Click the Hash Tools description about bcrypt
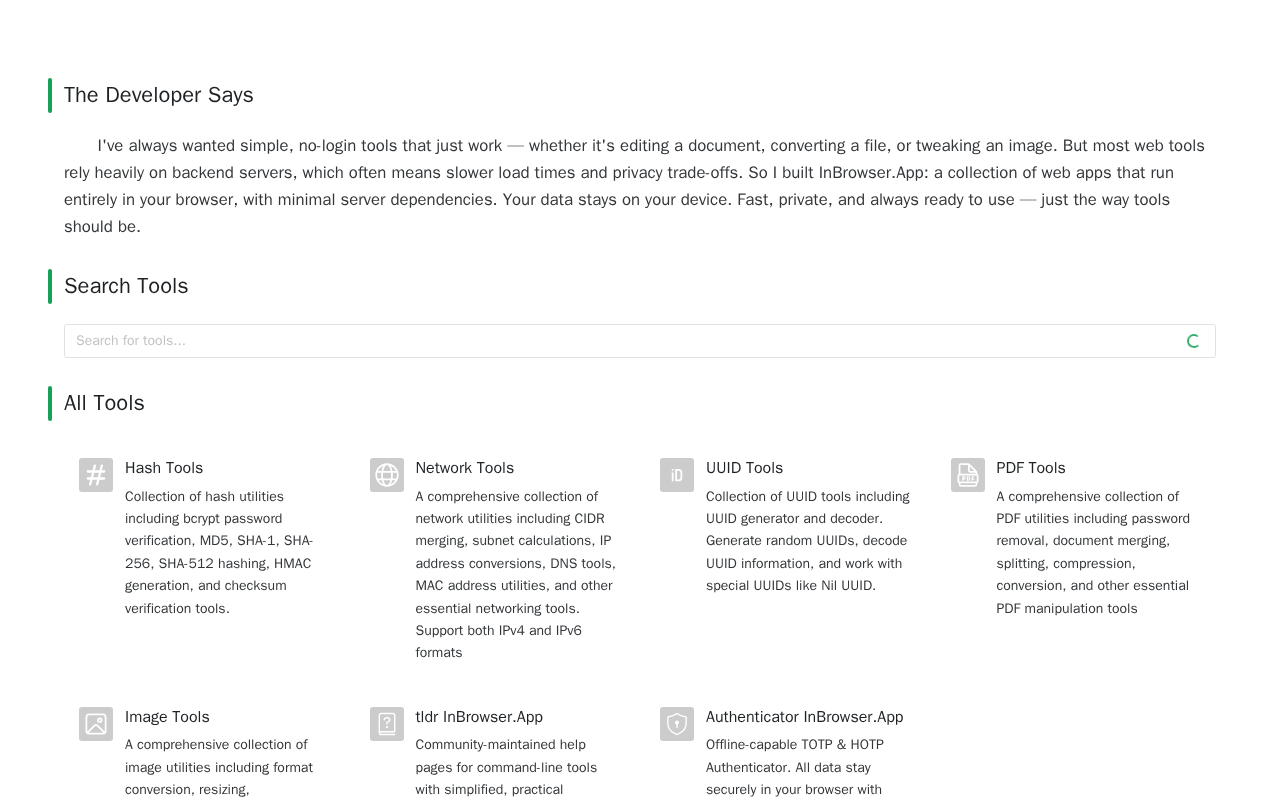This screenshot has height=800, width=1280. 220,552
